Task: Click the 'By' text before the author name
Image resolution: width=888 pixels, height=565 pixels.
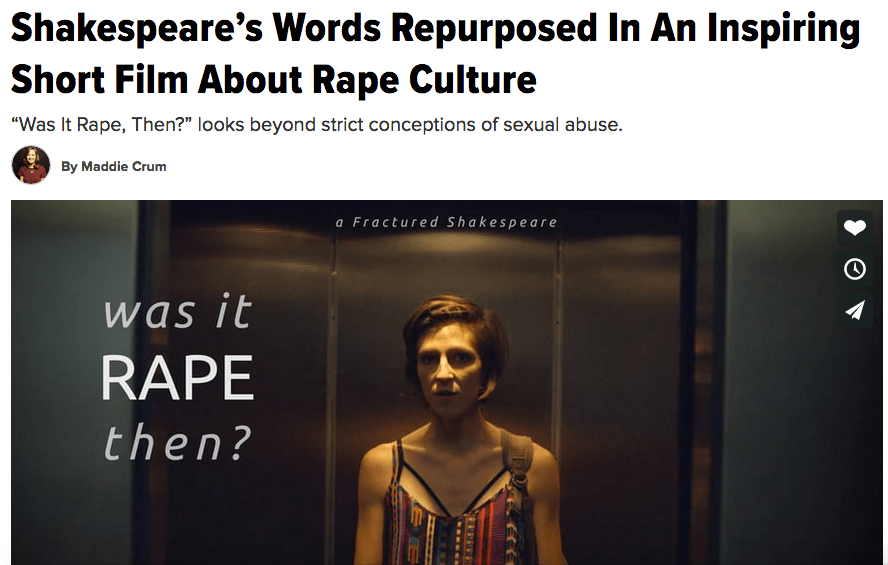Action: click(x=69, y=166)
